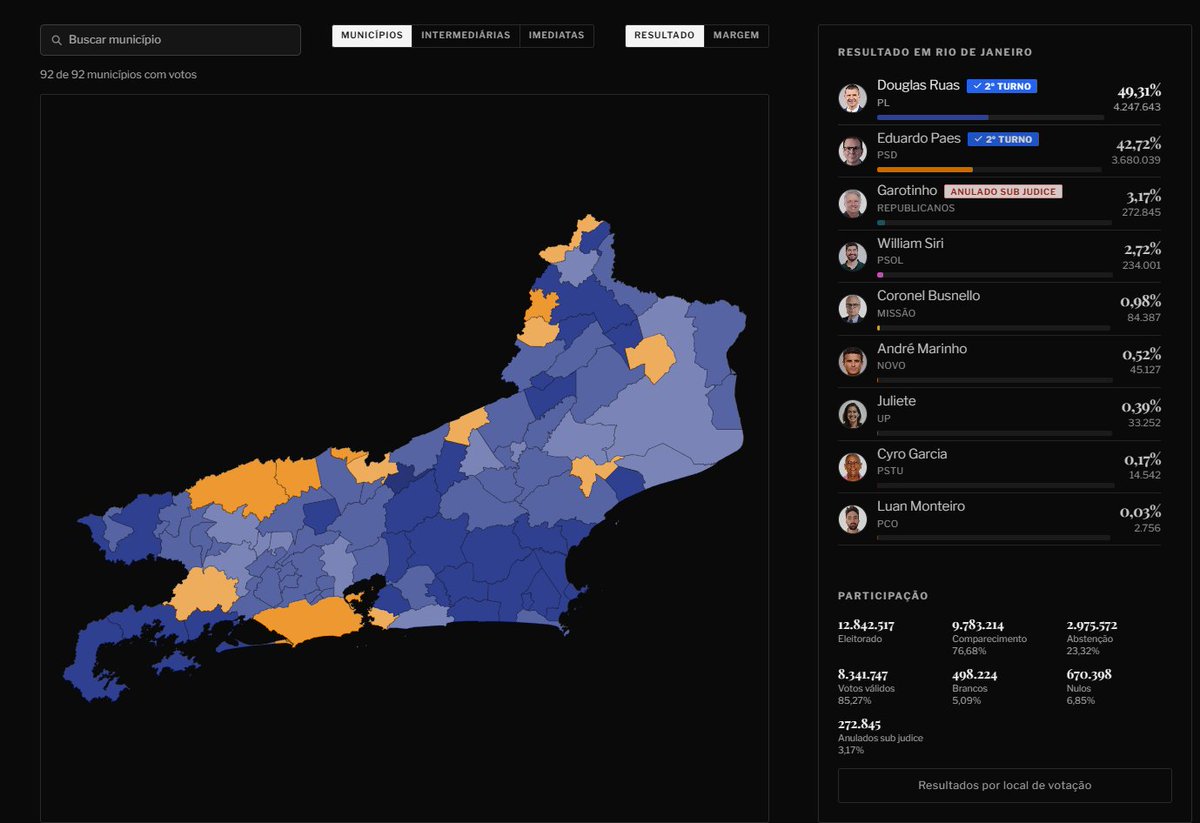Click the '92 de 92 municípios com votos' text
Screen dimensions: 1200x823
[x=118, y=75]
